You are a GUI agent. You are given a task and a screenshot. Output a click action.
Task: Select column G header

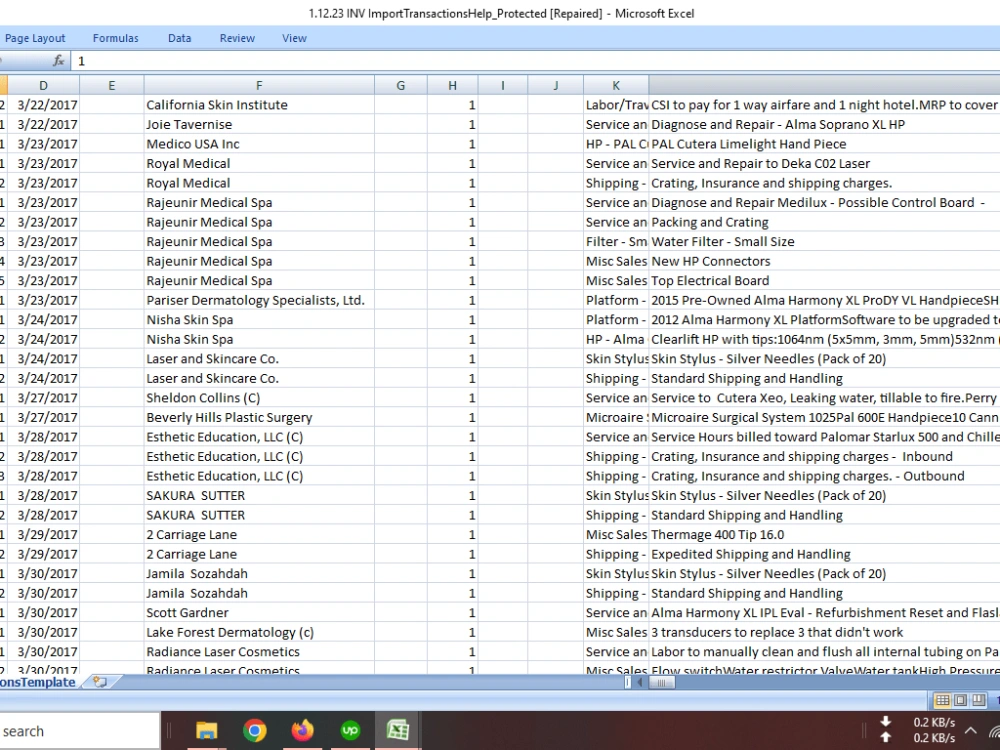click(x=401, y=85)
